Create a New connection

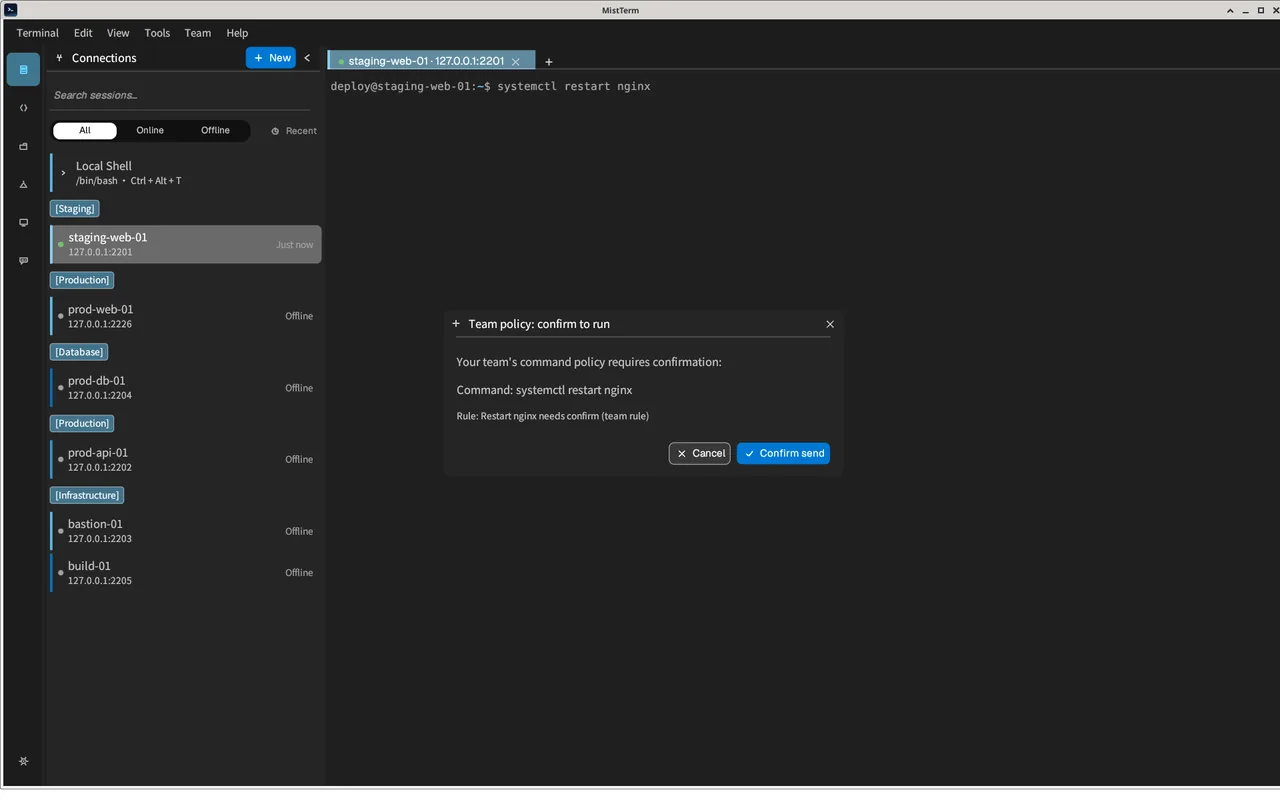[x=271, y=58]
